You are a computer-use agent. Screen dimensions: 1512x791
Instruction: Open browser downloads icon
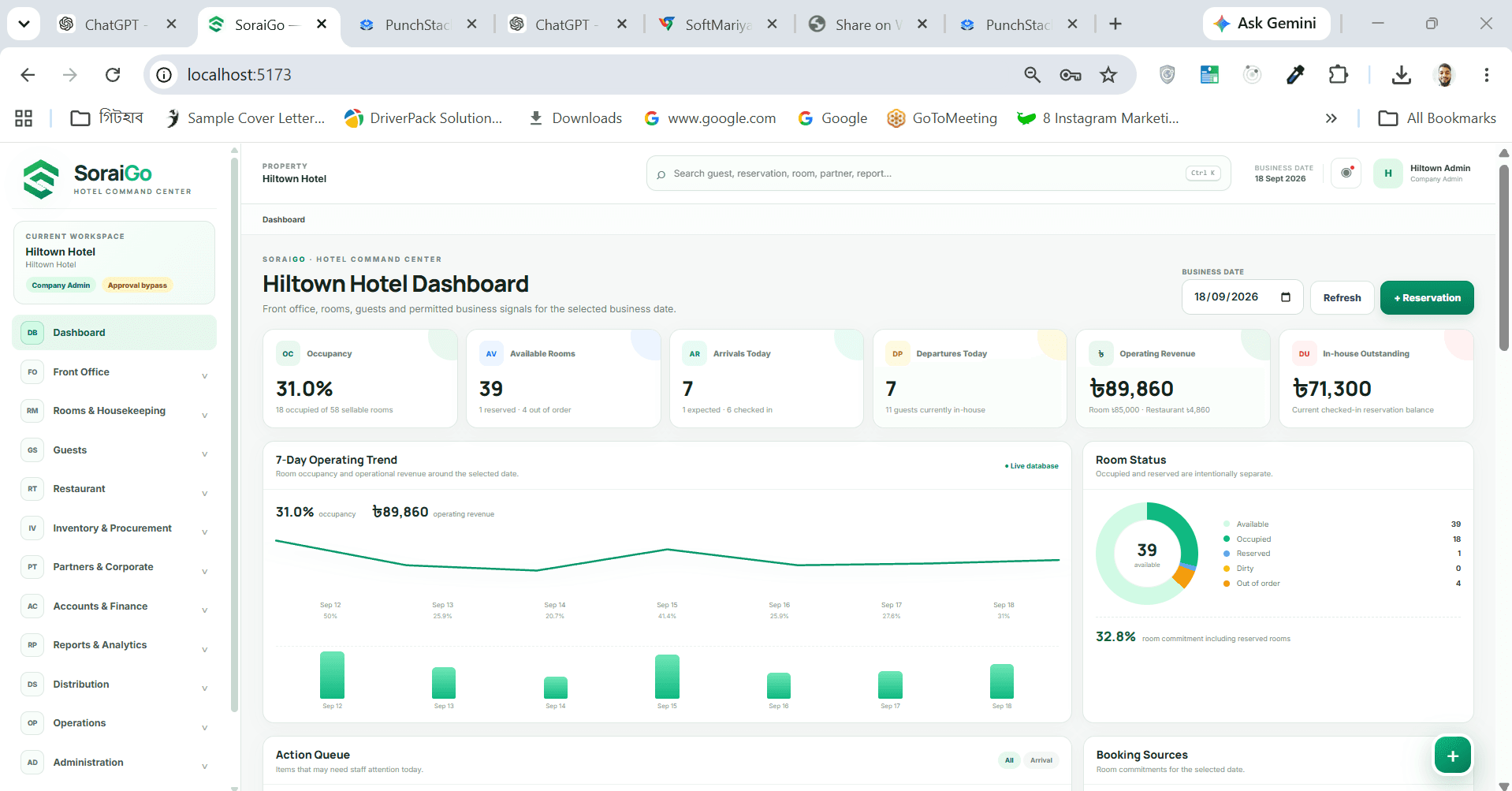1401,75
